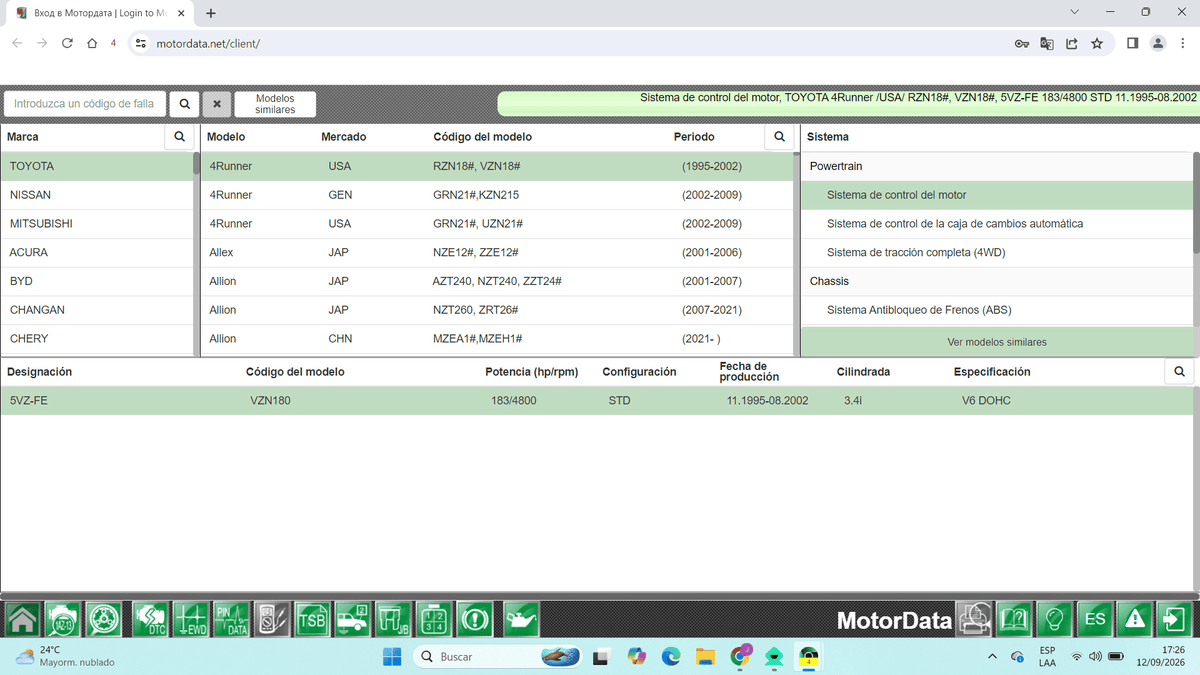The image size is (1200, 675).
Task: Open the PIN DATA section
Action: pos(231,620)
